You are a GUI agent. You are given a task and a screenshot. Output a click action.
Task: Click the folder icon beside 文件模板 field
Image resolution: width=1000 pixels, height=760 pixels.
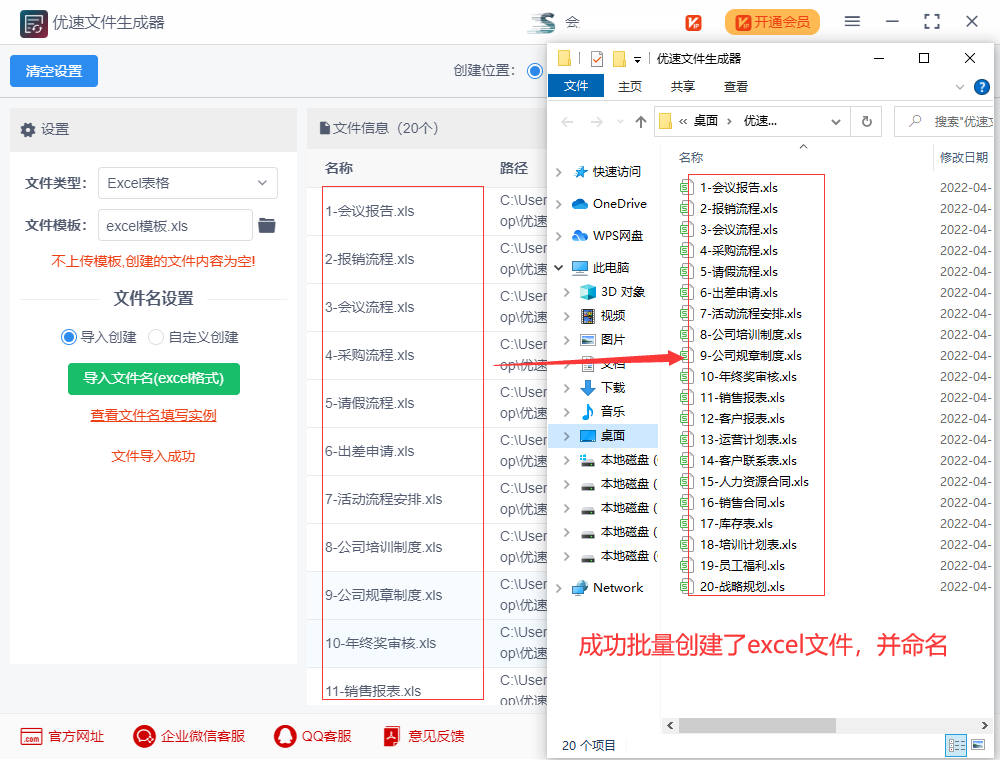(x=265, y=227)
